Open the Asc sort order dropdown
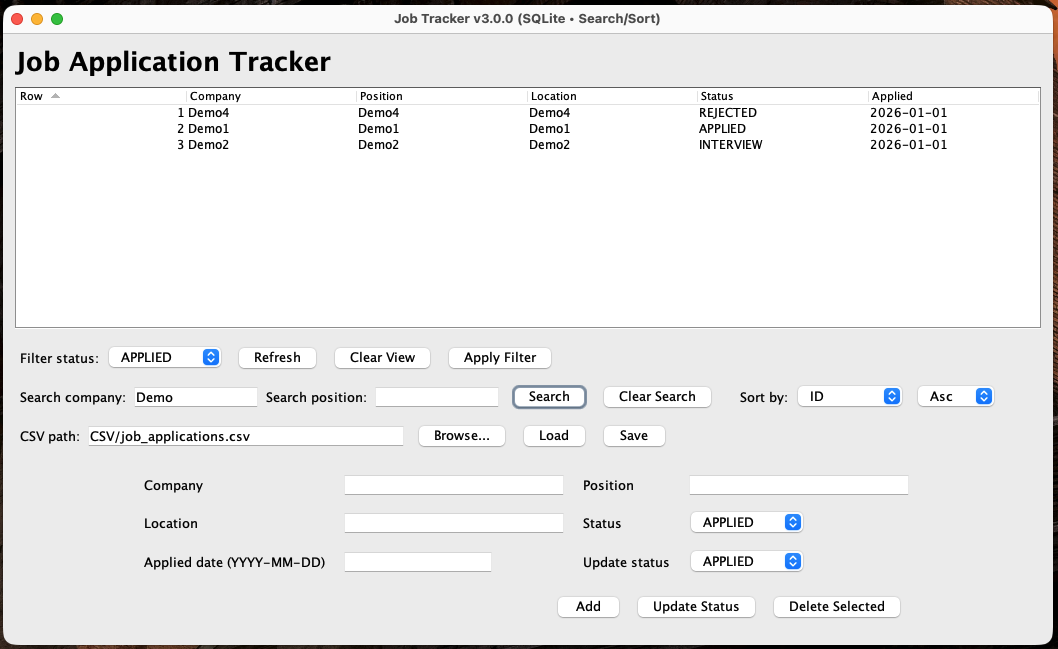 [955, 396]
